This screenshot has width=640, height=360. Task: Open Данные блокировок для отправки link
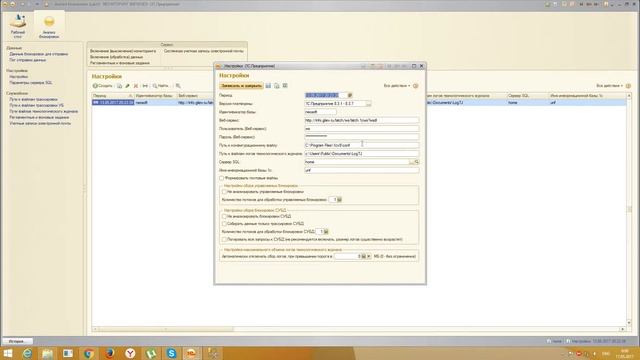pos(39,54)
